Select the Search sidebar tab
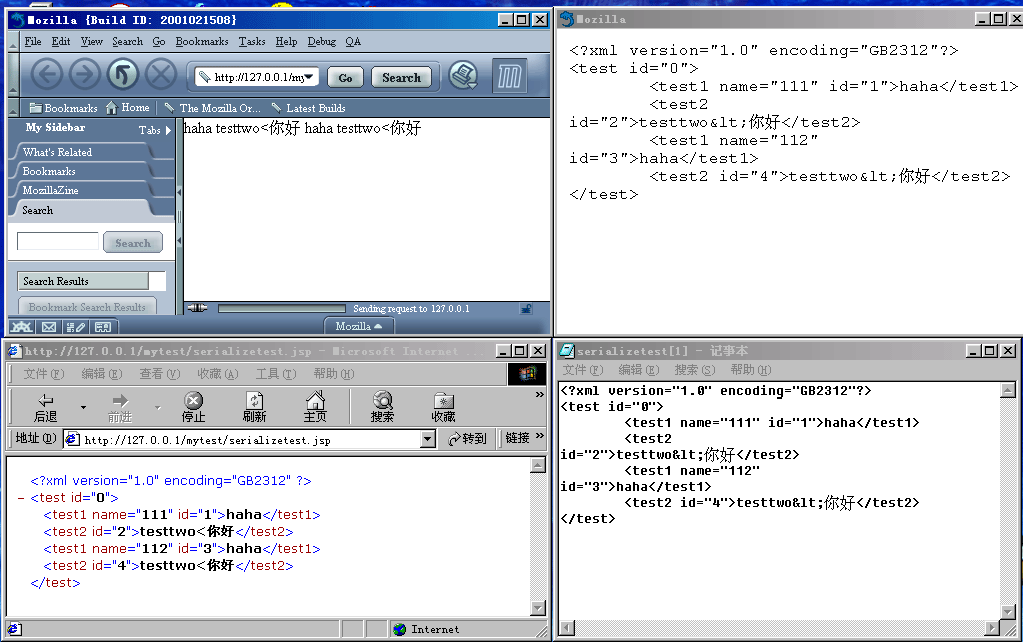Image resolution: width=1023 pixels, height=642 pixels. point(82,210)
